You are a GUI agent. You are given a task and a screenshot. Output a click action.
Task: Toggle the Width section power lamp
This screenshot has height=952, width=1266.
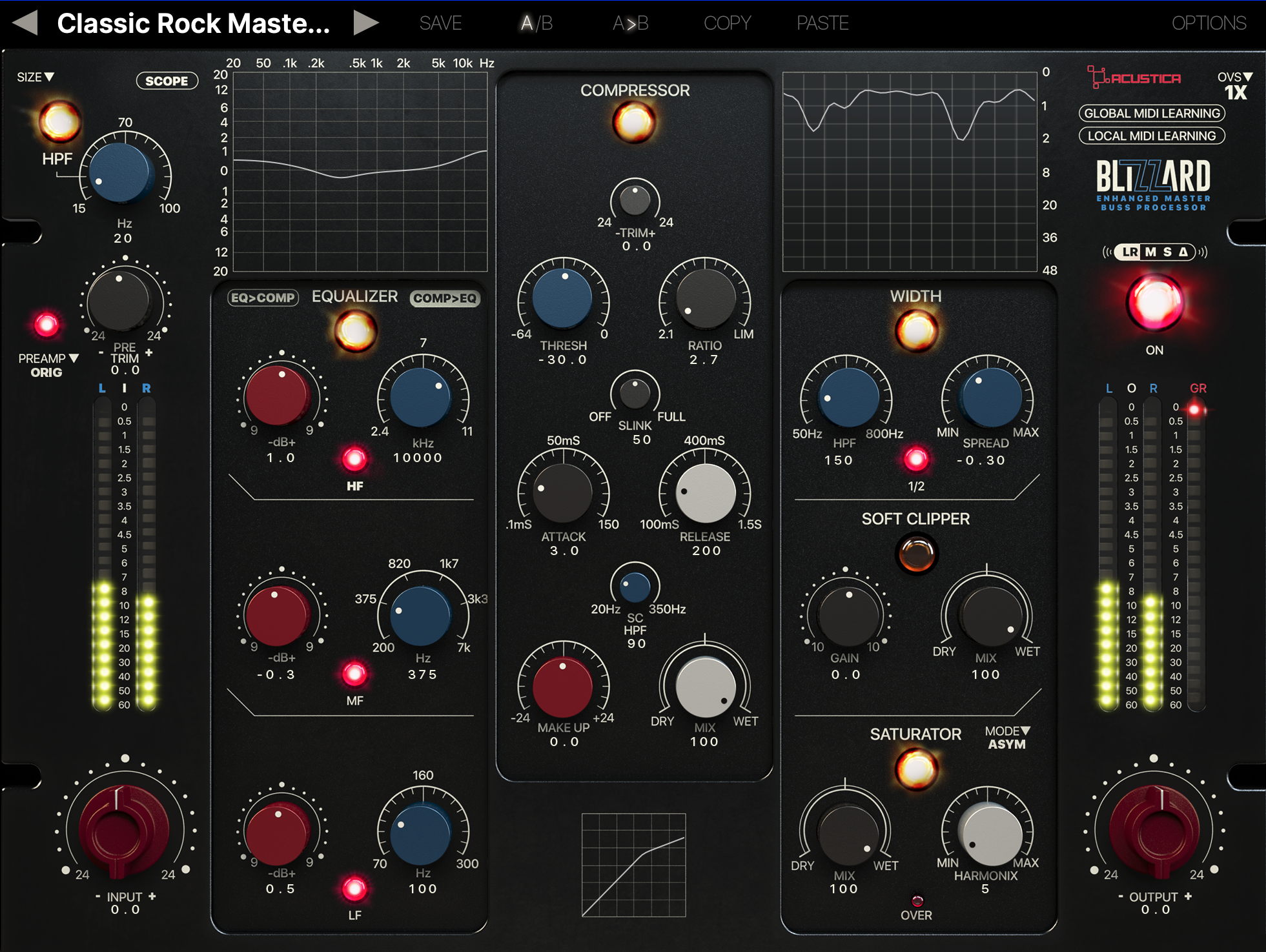pos(916,330)
